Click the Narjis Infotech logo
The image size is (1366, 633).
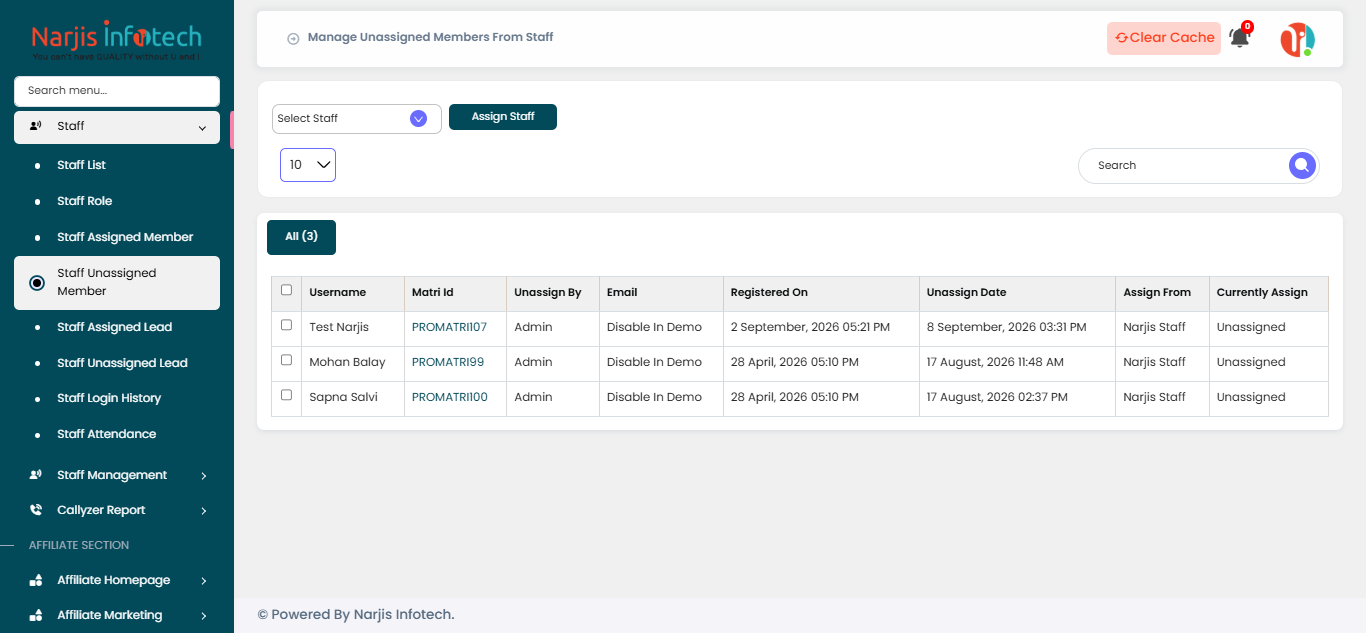coord(116,40)
